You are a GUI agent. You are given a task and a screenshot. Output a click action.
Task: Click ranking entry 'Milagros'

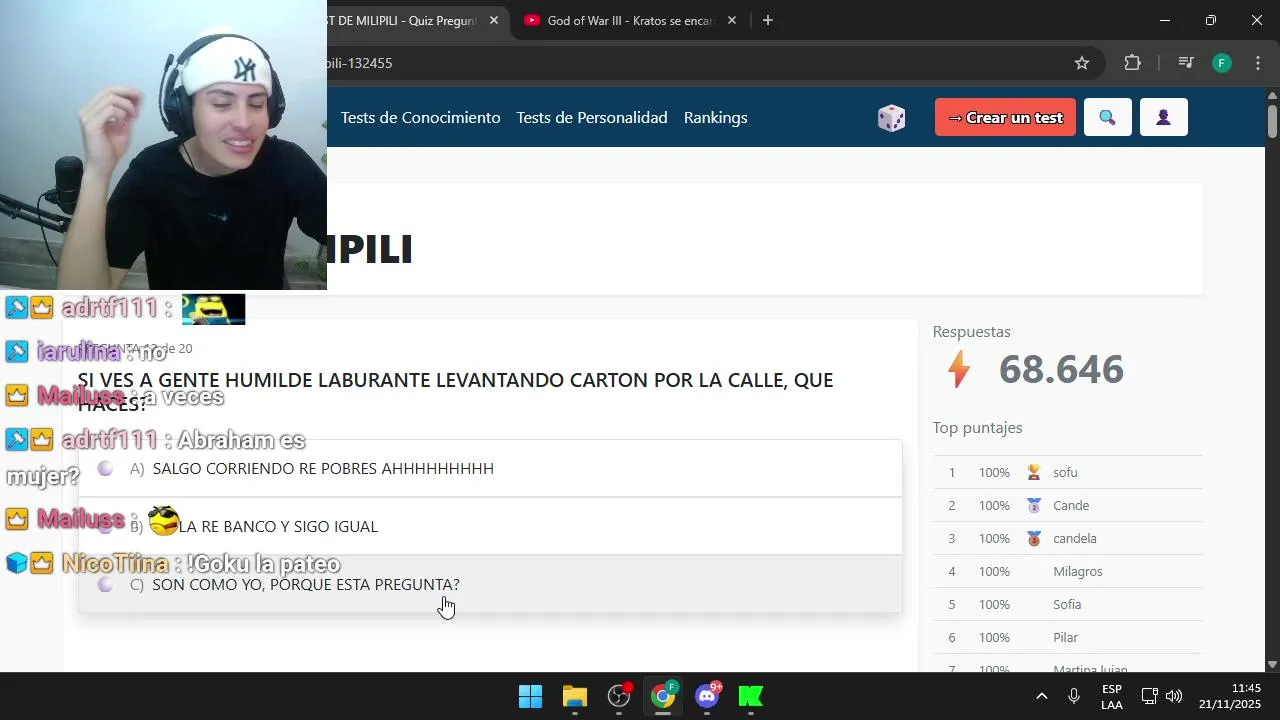(1078, 571)
